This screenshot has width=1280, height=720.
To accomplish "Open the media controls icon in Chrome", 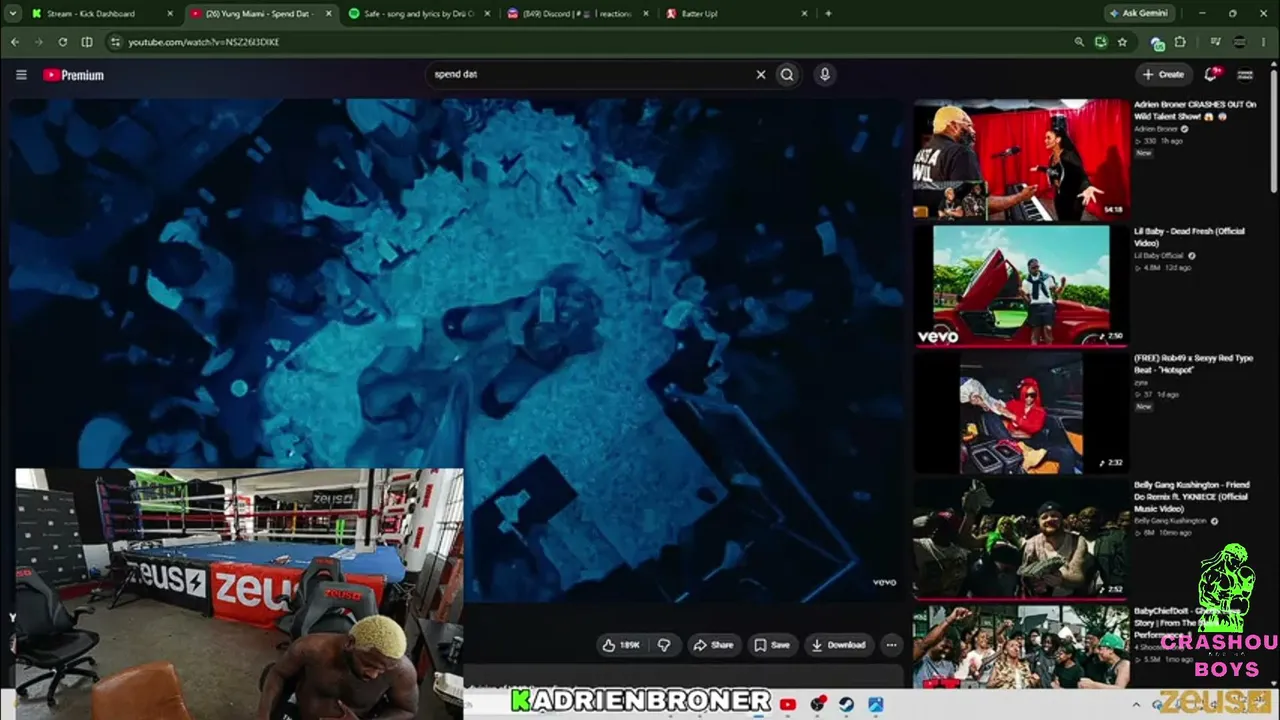I will (x=1216, y=42).
